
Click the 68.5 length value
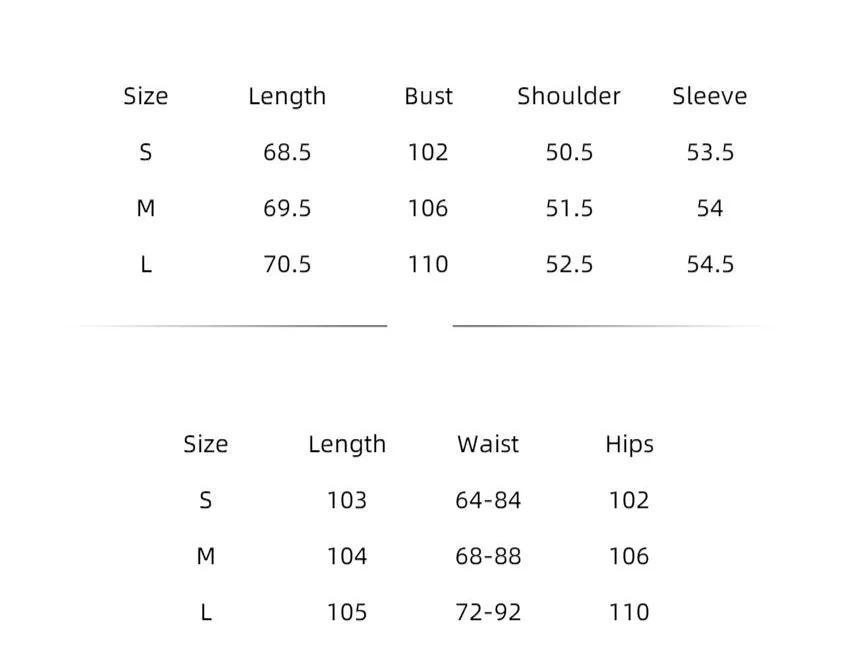(x=287, y=152)
